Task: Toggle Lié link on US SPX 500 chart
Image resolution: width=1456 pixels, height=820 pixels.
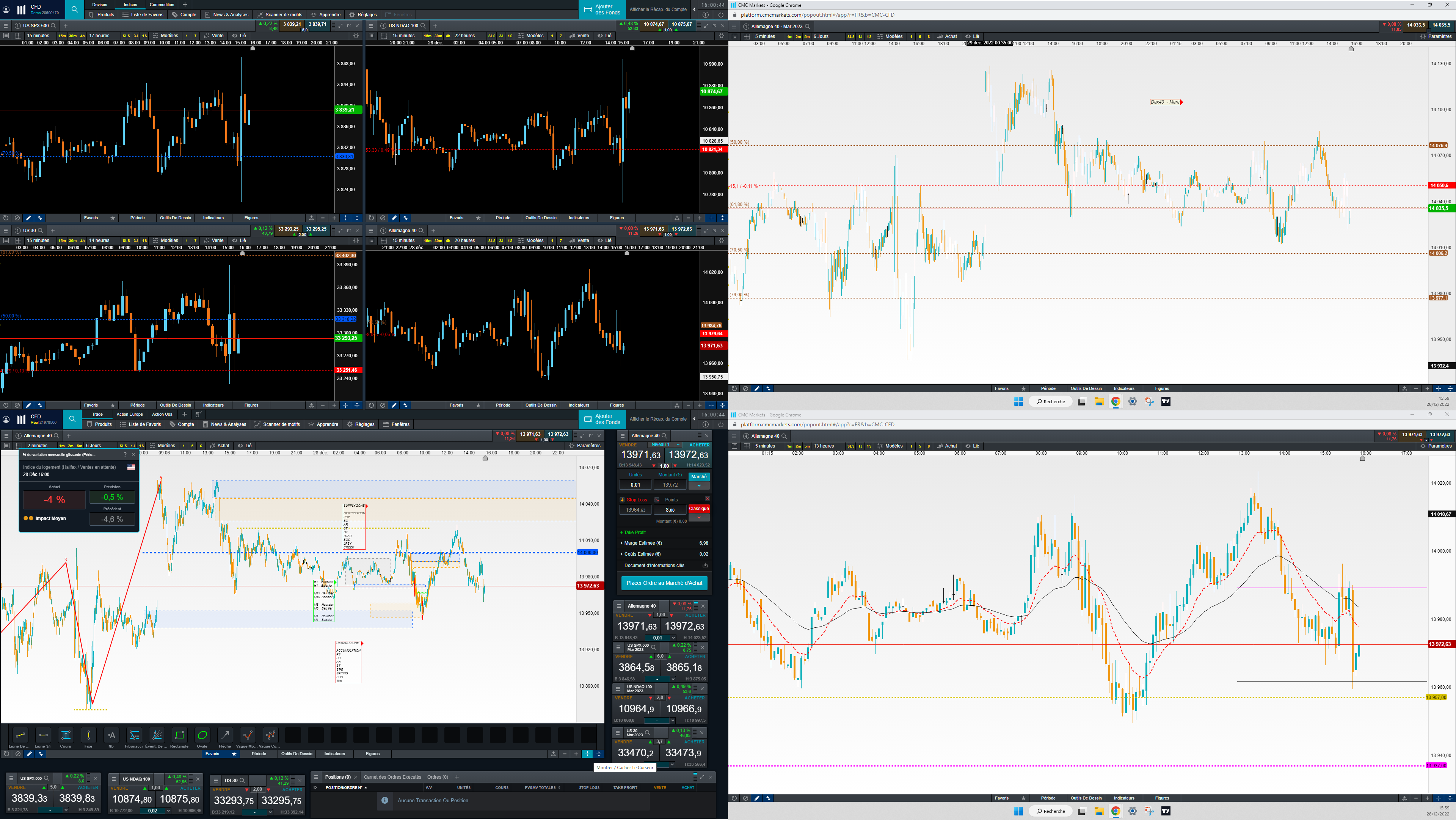Action: pyautogui.click(x=239, y=36)
